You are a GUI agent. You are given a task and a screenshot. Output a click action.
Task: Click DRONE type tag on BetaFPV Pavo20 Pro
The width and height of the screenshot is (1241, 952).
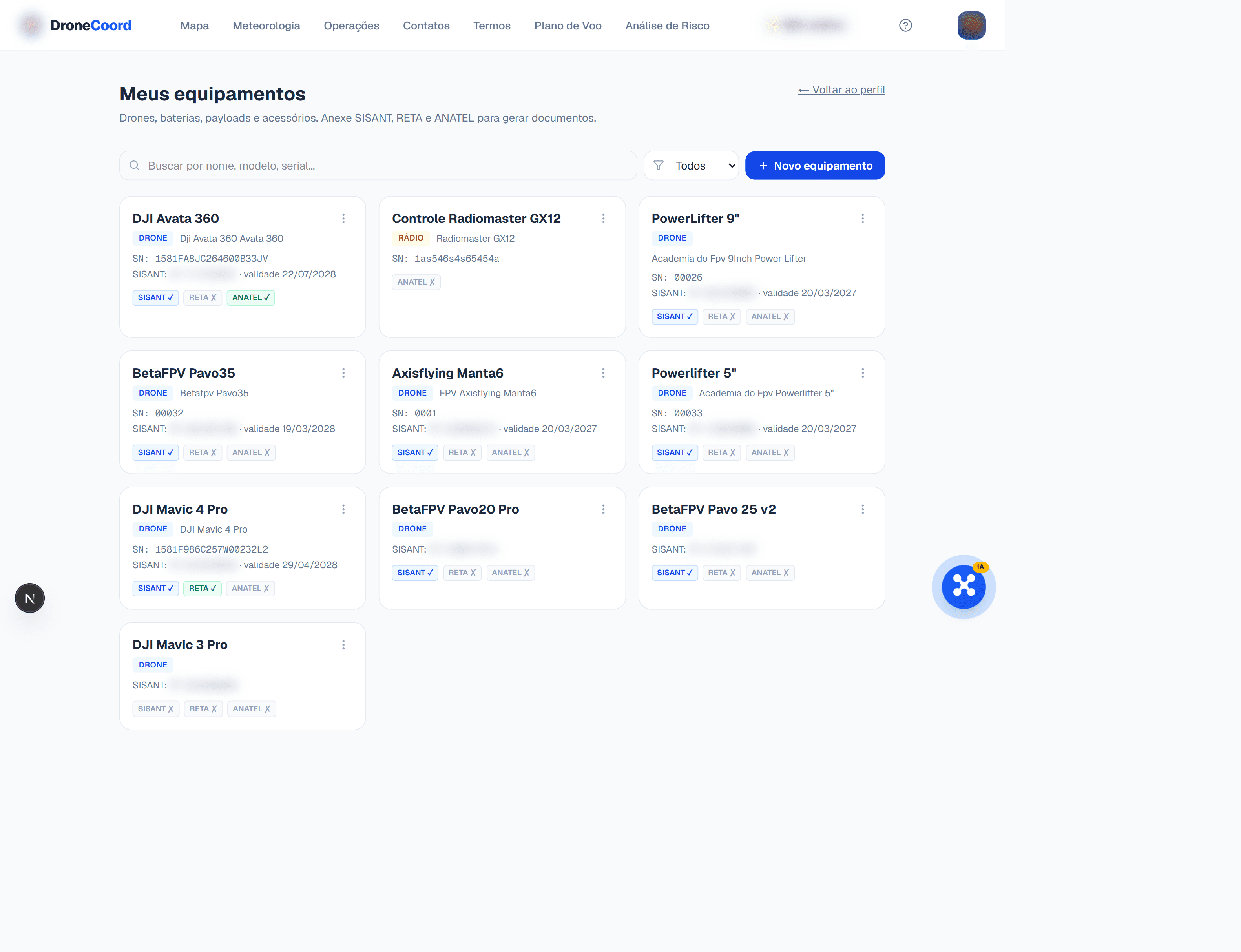(412, 529)
